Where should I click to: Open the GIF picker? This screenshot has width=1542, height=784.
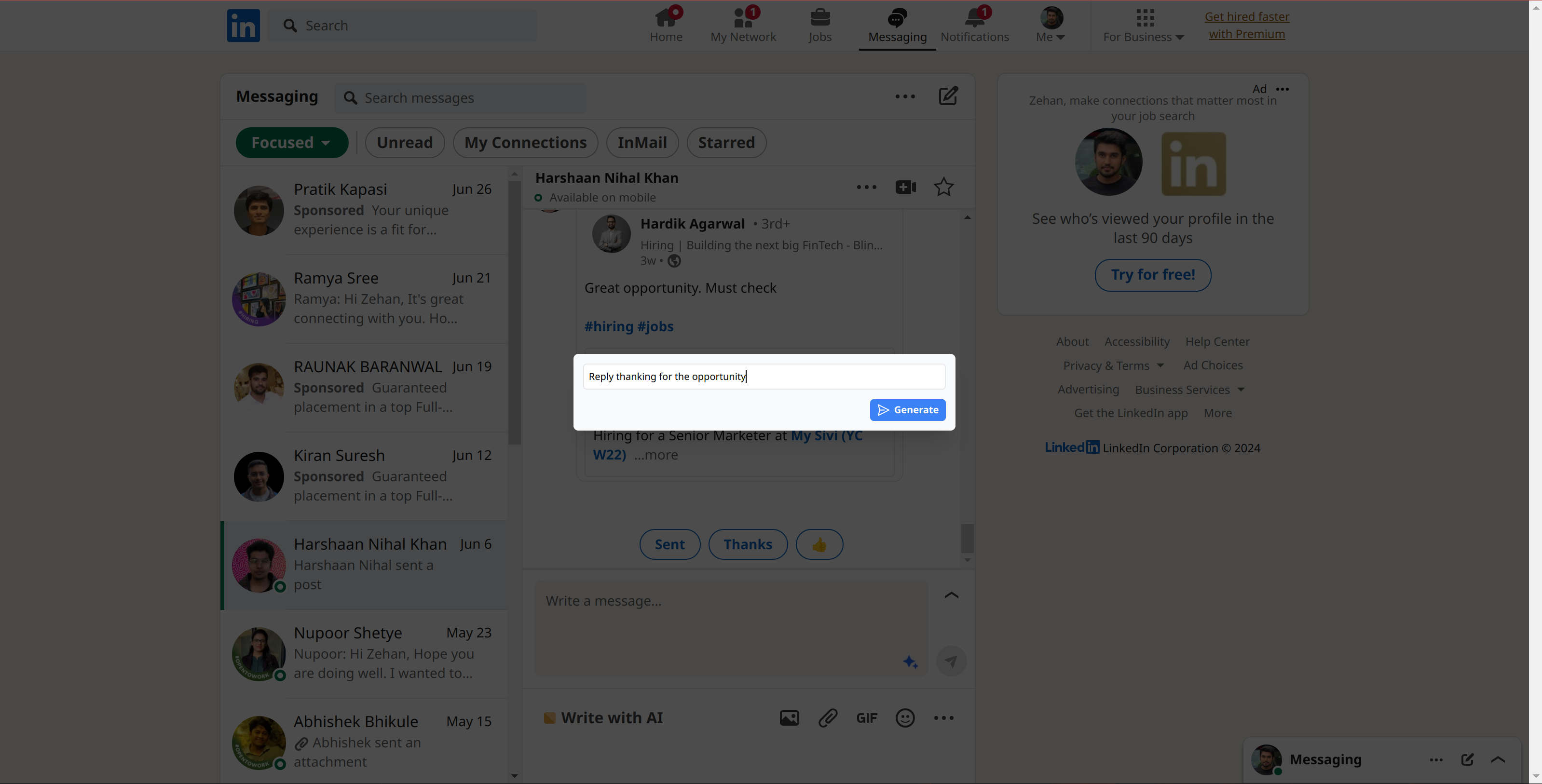[867, 717]
